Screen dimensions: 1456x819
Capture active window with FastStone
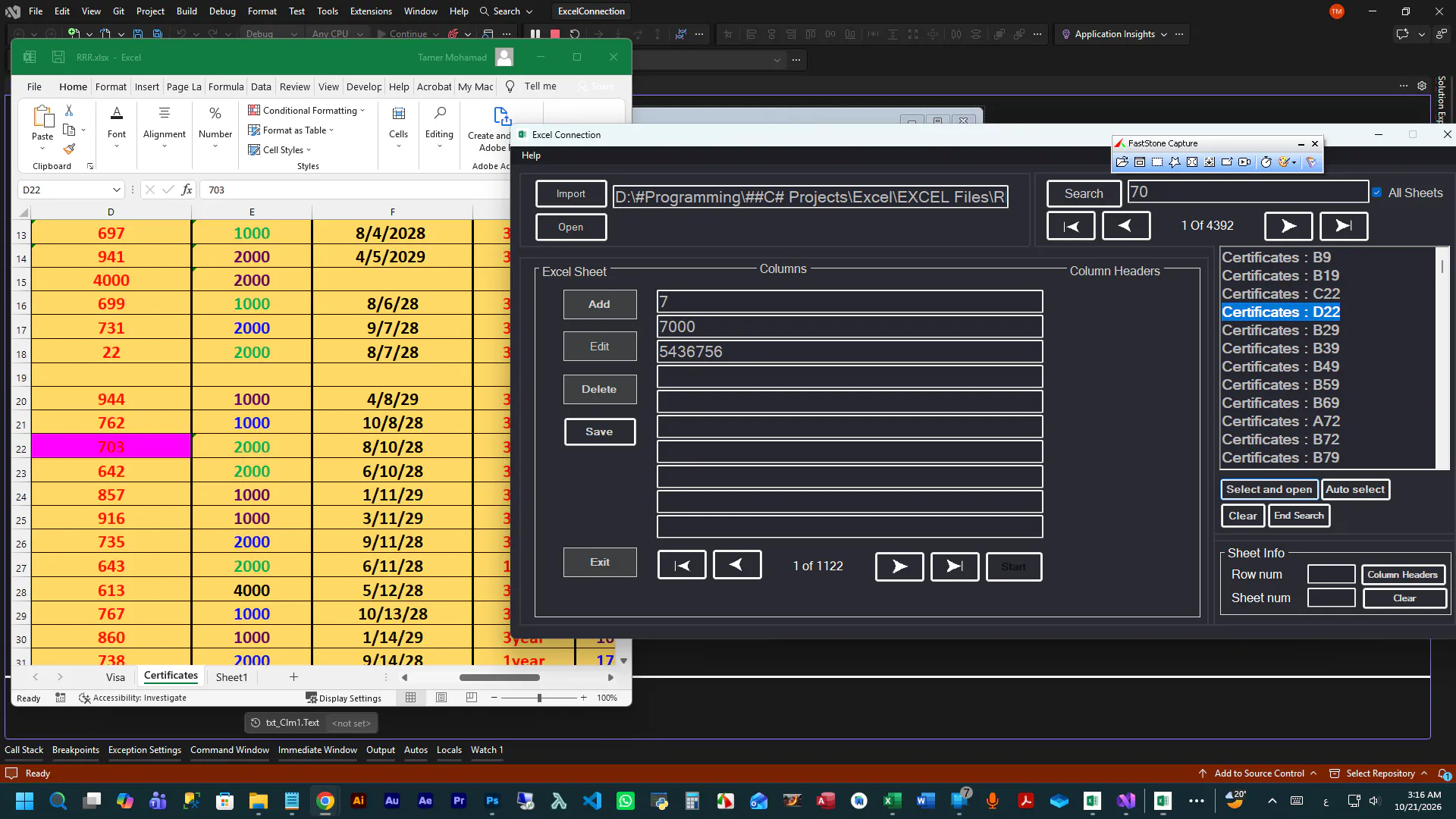1140,162
